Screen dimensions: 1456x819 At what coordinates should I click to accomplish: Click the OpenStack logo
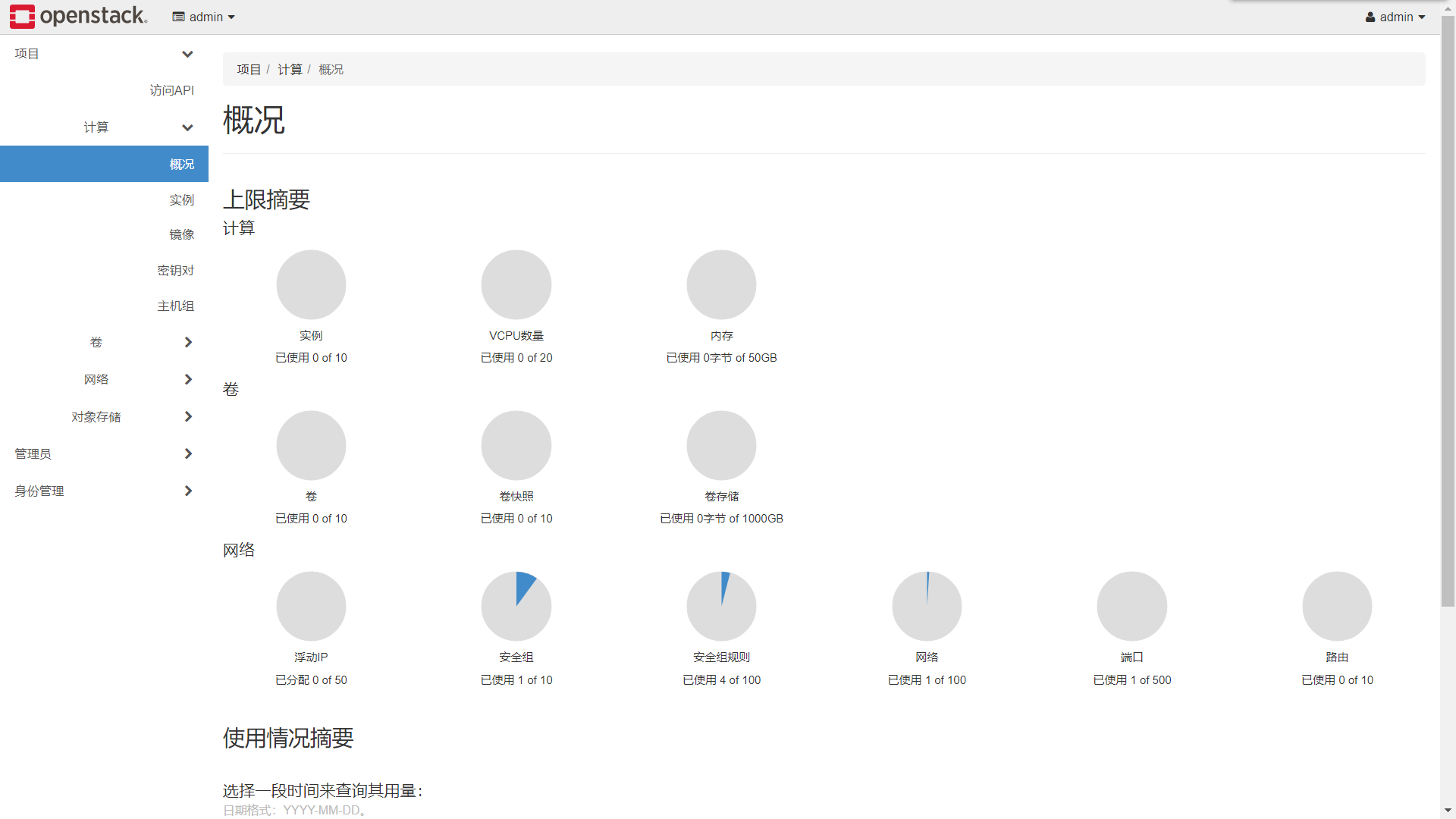click(x=78, y=16)
